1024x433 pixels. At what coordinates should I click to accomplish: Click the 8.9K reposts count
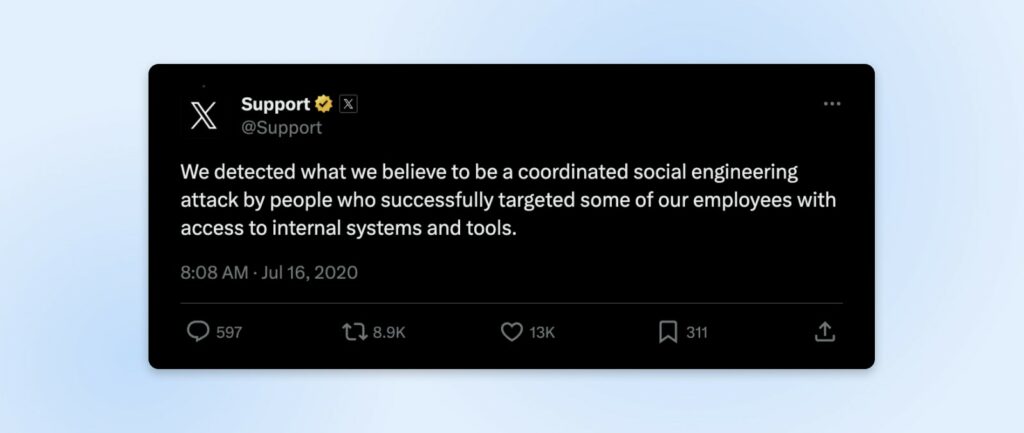pyautogui.click(x=389, y=333)
